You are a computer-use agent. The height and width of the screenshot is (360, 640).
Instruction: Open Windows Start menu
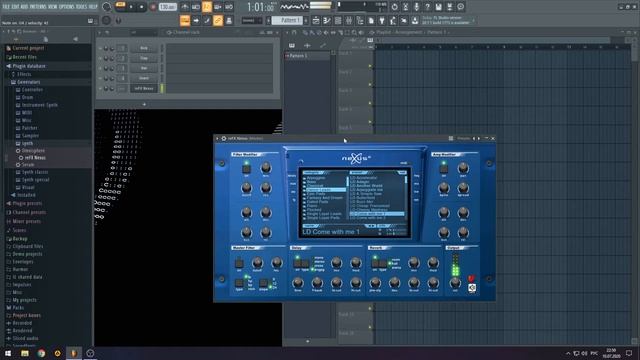coord(8,353)
